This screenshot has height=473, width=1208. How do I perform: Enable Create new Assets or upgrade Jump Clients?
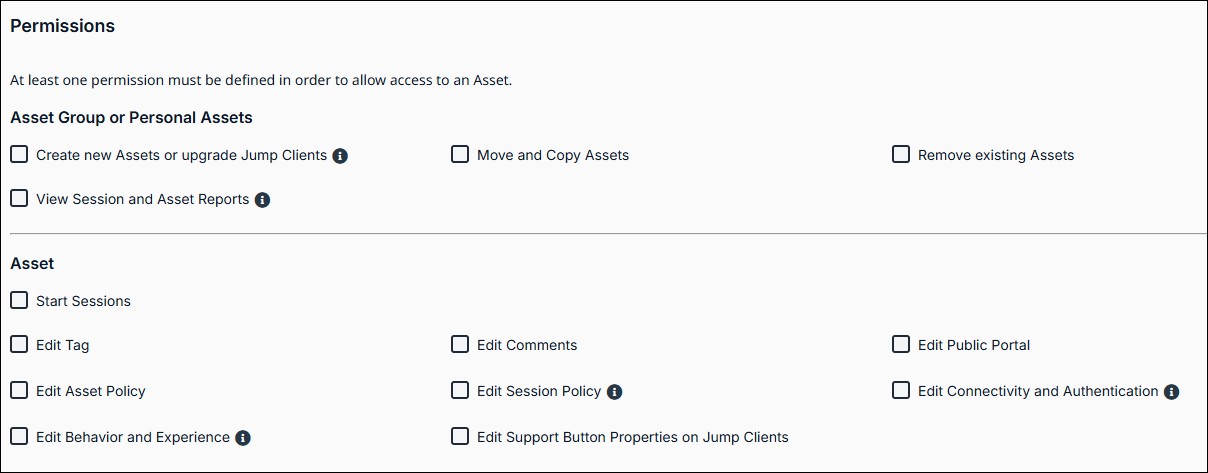point(19,155)
